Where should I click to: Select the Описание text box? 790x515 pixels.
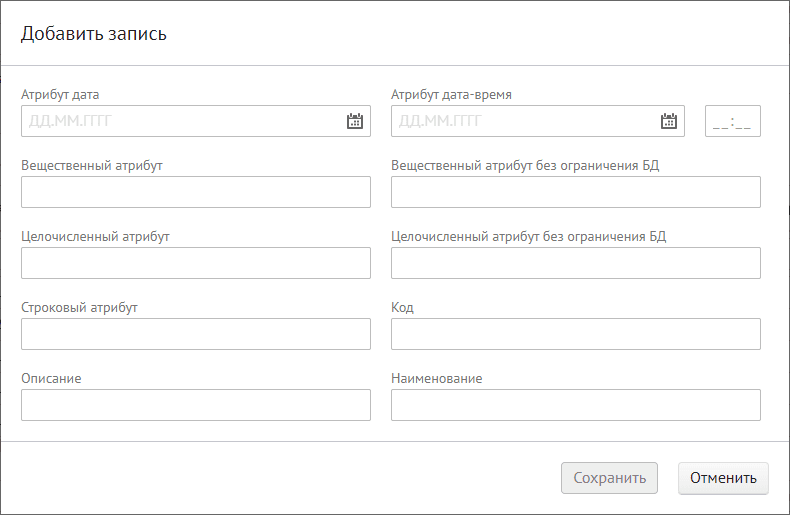[x=195, y=405]
